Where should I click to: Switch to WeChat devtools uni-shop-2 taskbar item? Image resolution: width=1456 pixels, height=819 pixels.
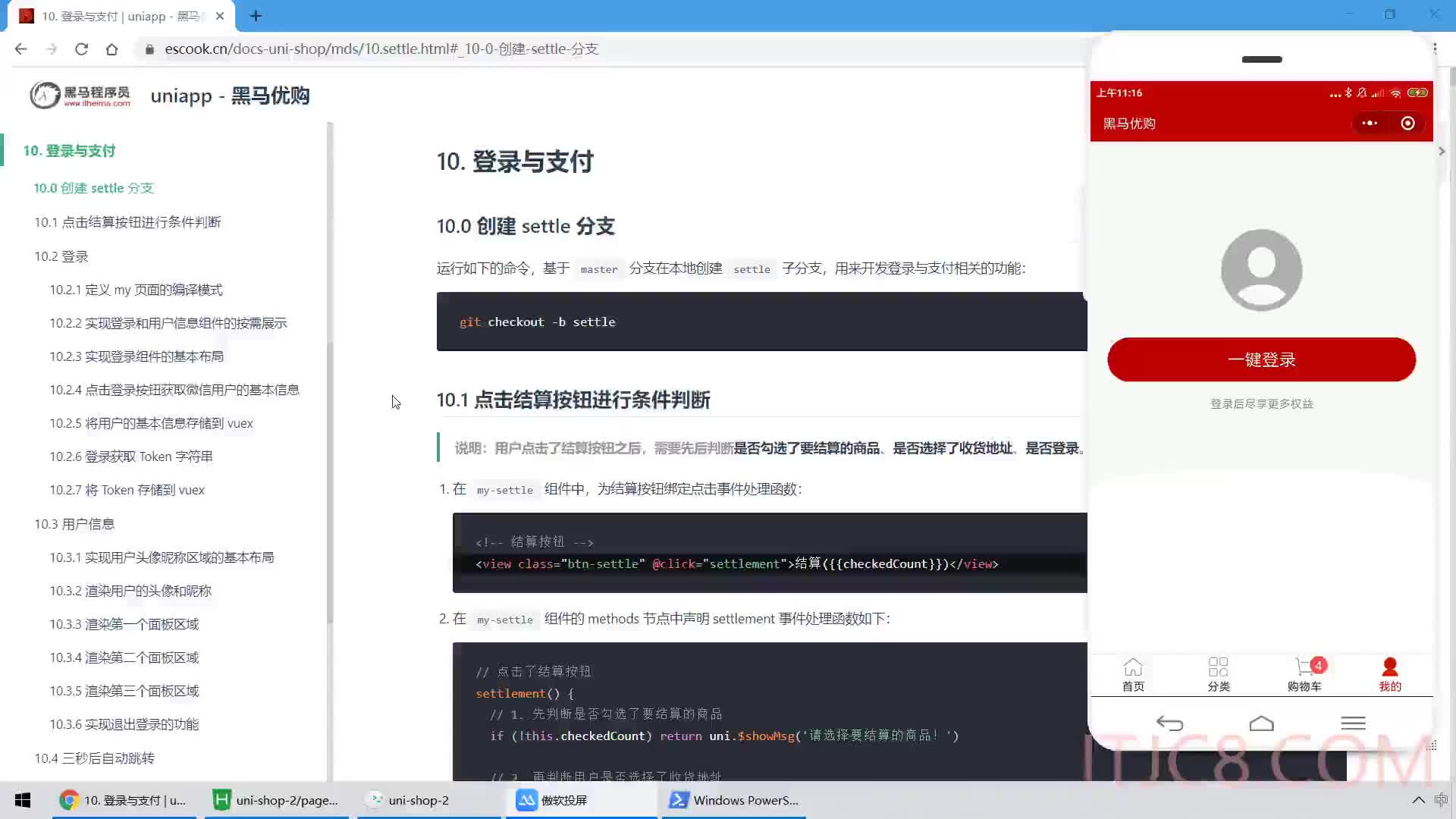coord(428,800)
